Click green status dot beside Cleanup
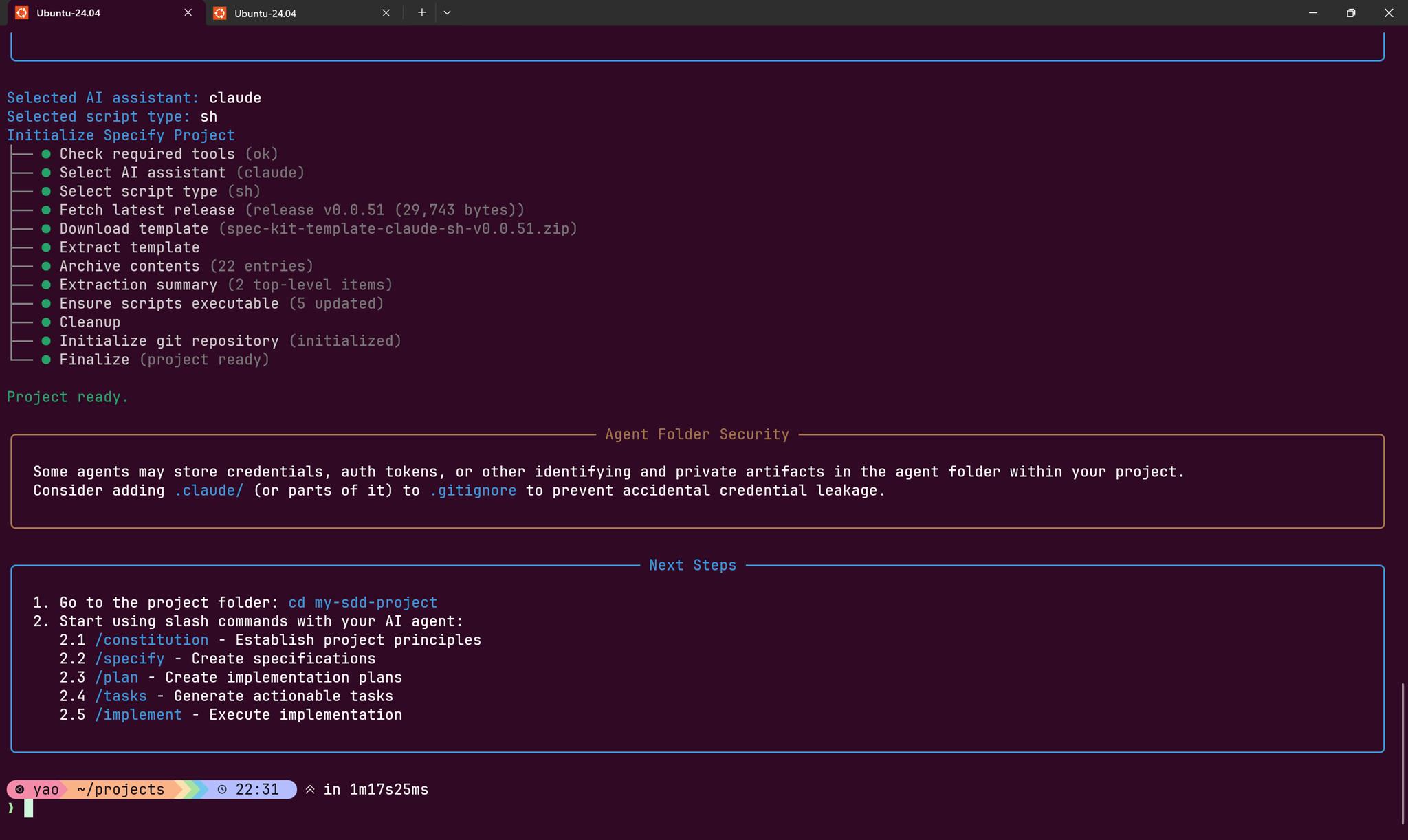 (46, 322)
